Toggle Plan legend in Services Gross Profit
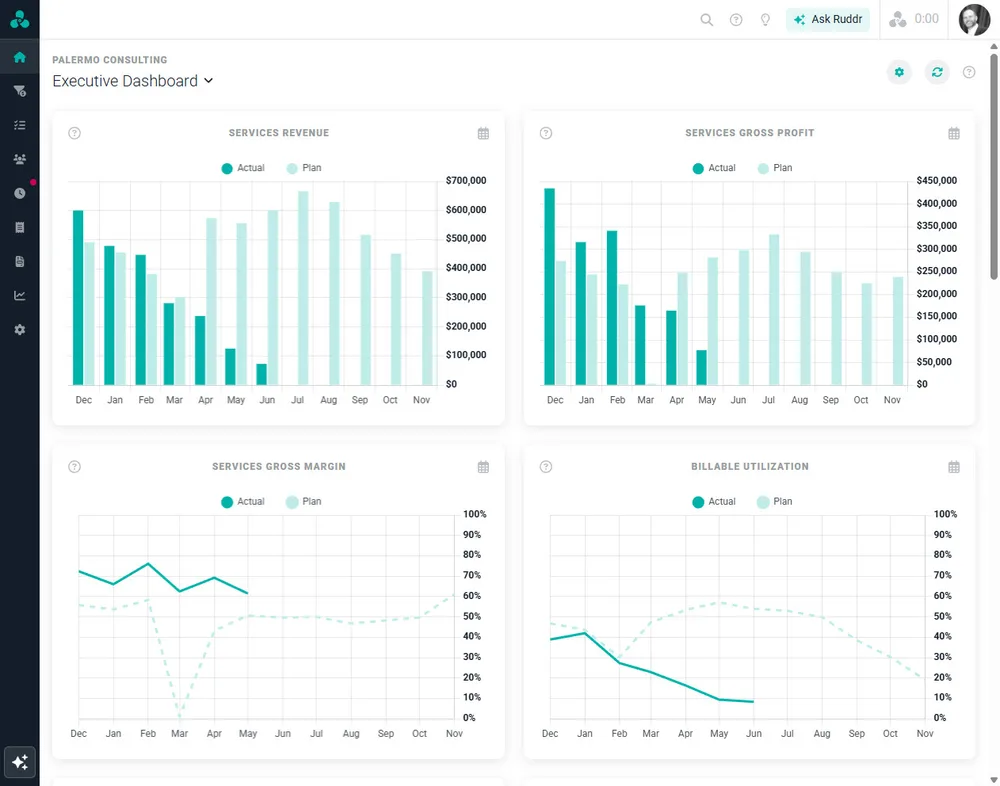 775,168
